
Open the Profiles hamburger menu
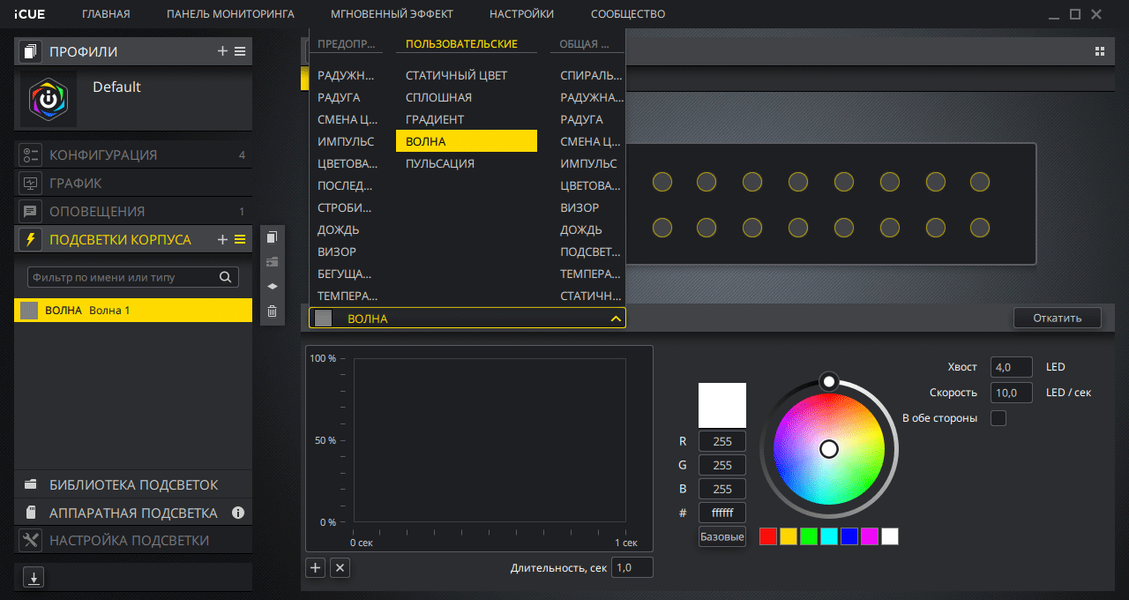240,51
